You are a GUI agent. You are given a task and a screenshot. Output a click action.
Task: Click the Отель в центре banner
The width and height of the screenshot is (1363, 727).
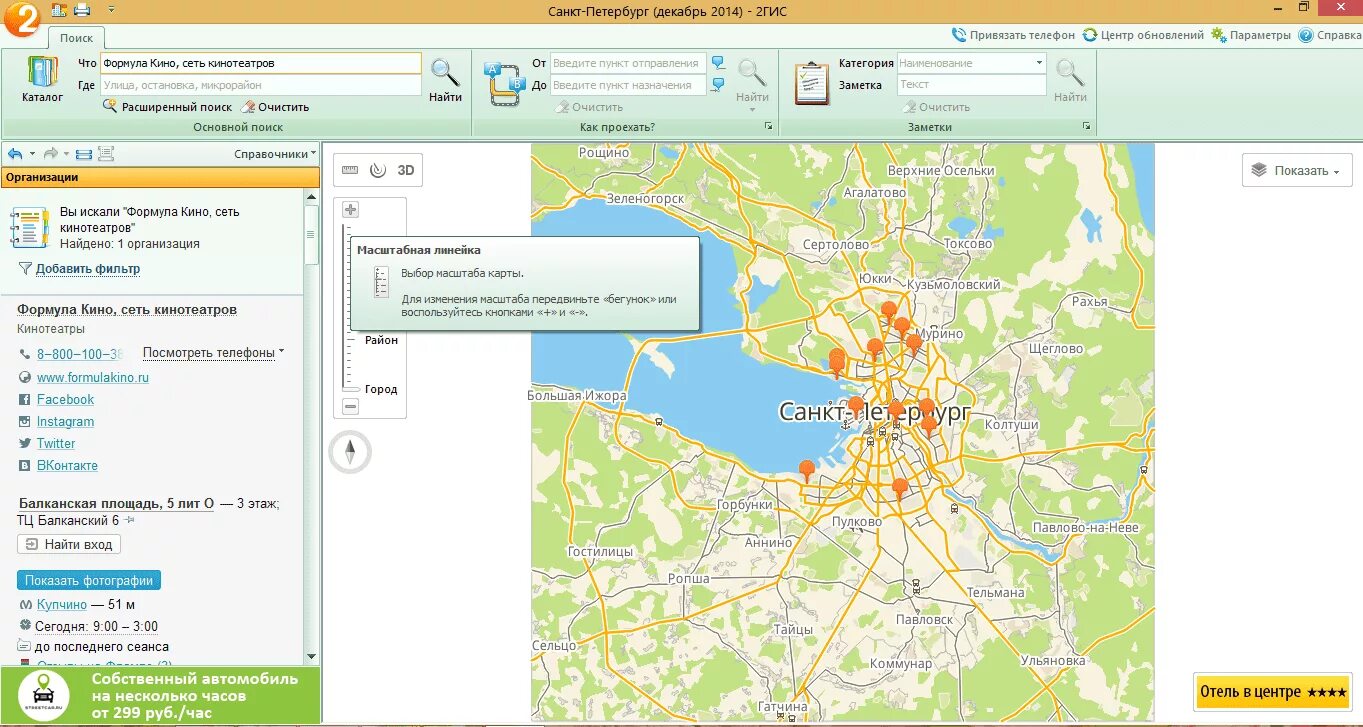[x=1272, y=692]
